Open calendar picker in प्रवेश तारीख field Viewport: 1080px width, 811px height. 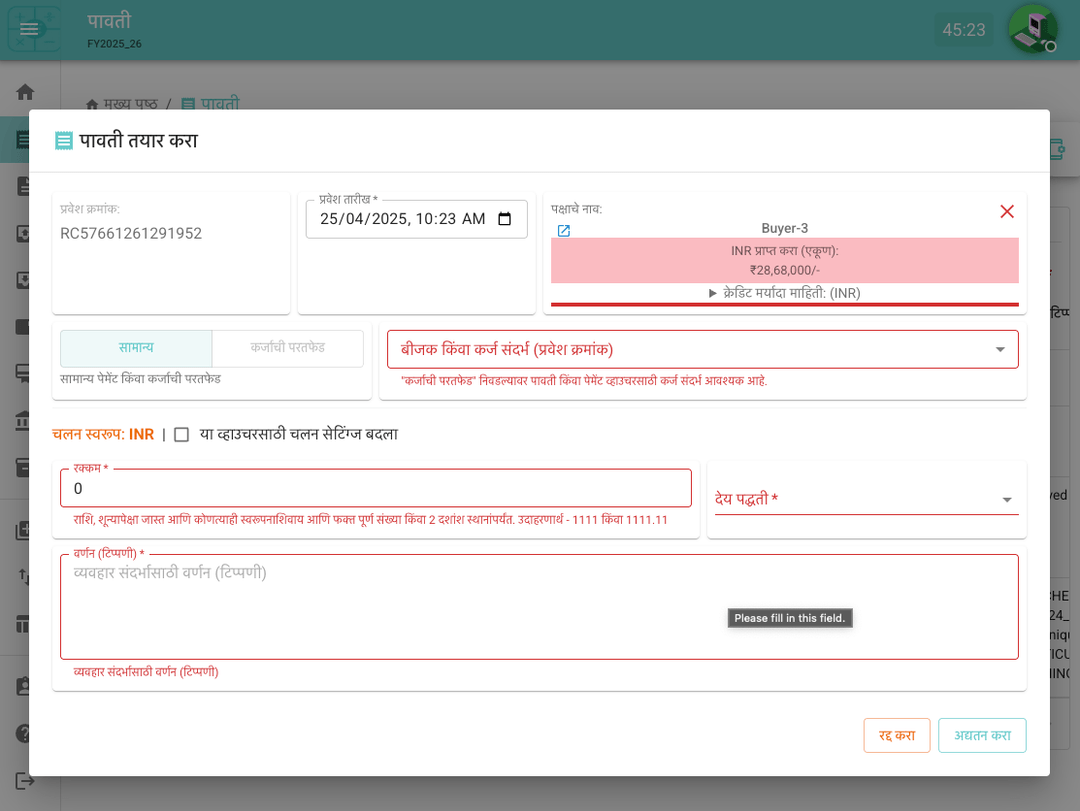click(505, 219)
